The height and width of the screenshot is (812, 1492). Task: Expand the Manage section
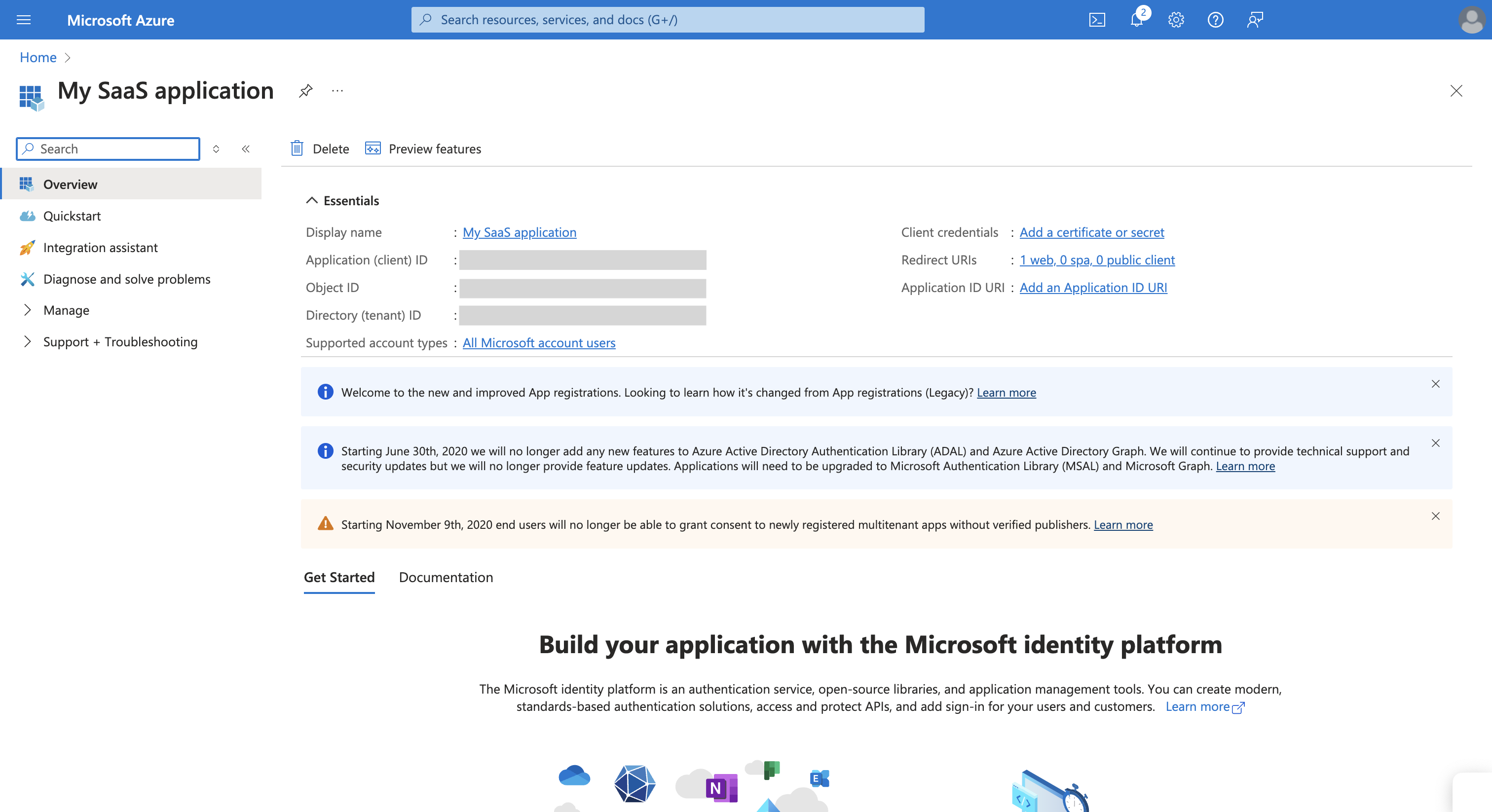(66, 310)
